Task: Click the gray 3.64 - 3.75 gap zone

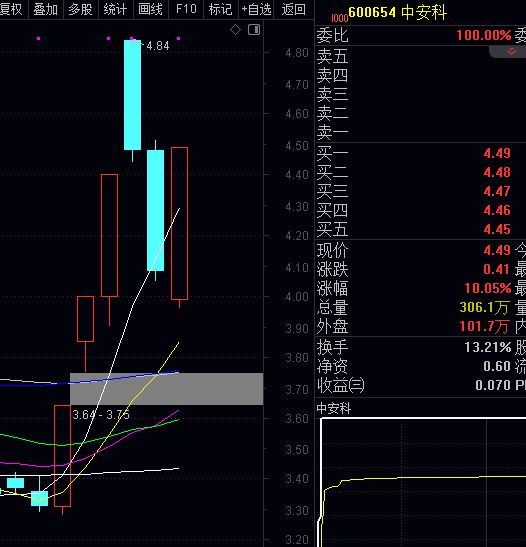Action: point(166,389)
